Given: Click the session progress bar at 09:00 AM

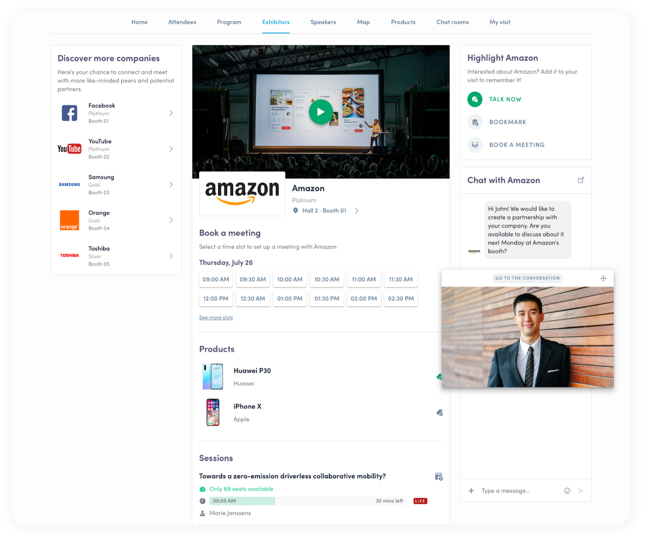Looking at the screenshot, I should click(308, 501).
